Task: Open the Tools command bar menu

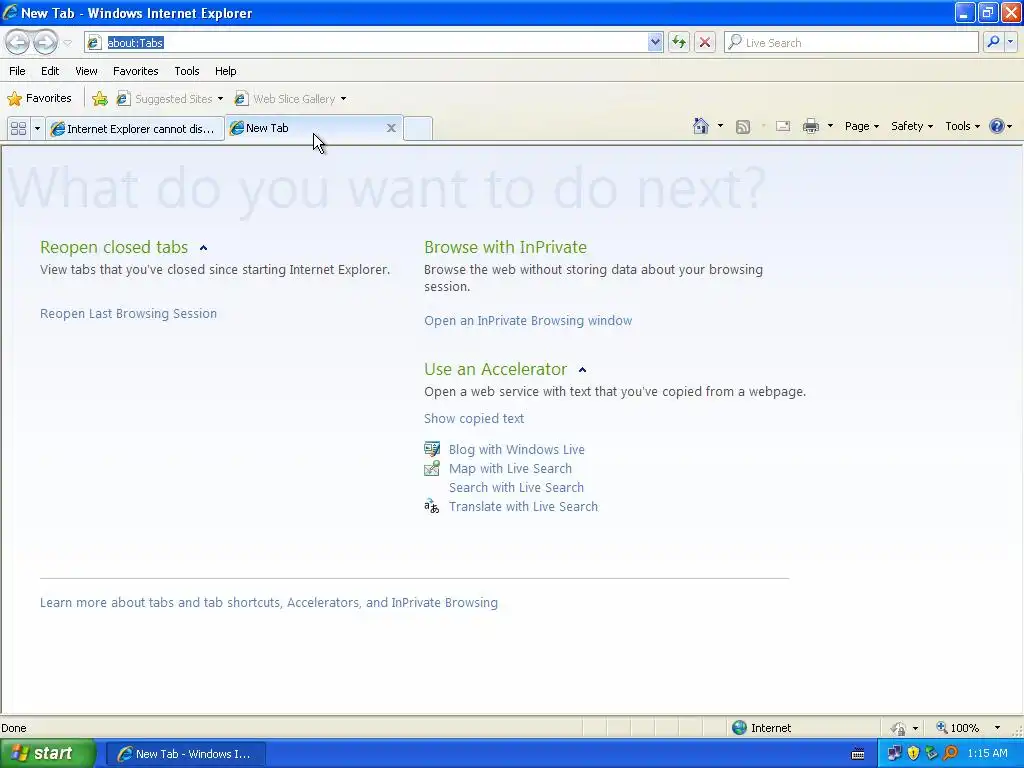Action: [x=962, y=126]
